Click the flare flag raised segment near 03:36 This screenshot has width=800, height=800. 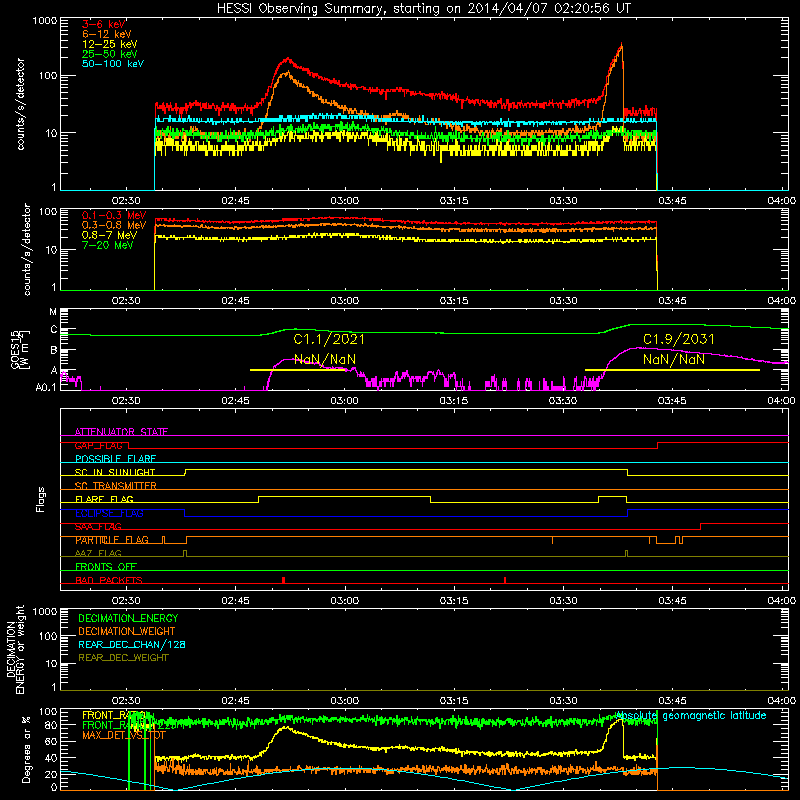(x=612, y=496)
